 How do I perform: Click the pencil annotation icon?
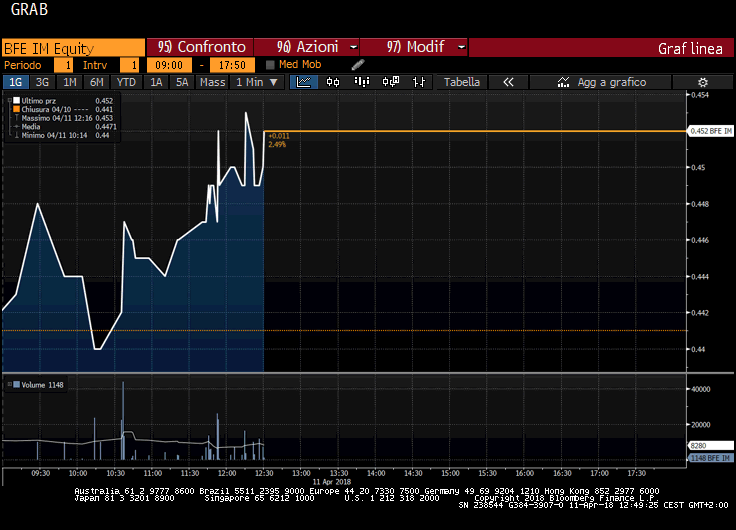[x=358, y=65]
